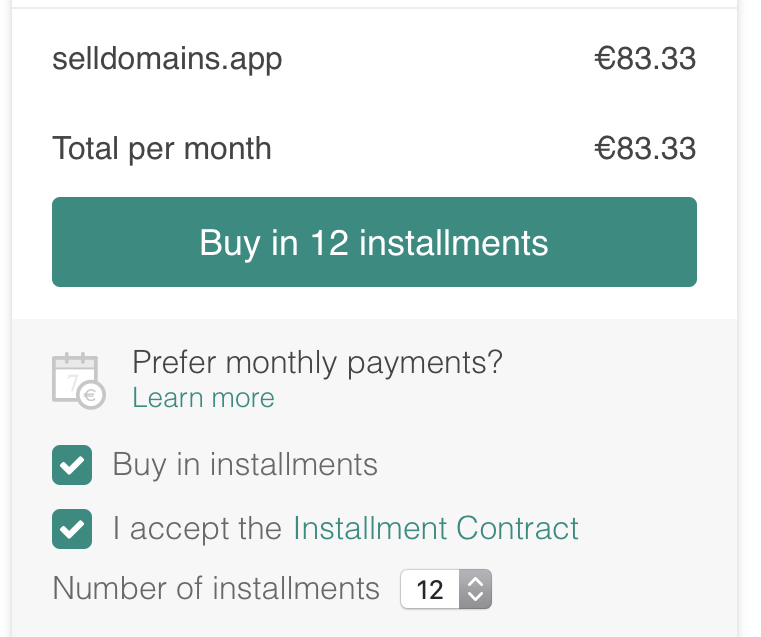
Task: Open the Number of installments dropdown
Action: coord(446,589)
